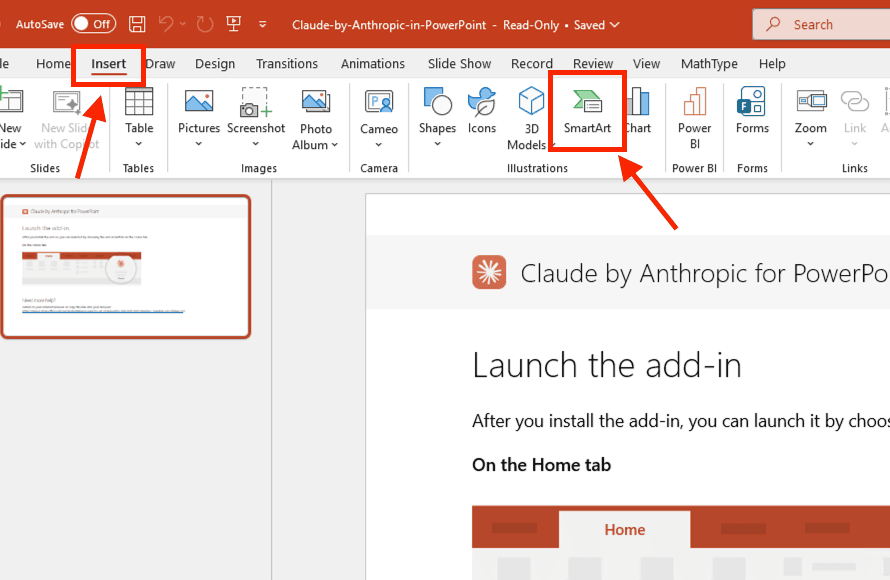Go to the Animations tab
890x580 pixels.
click(372, 64)
